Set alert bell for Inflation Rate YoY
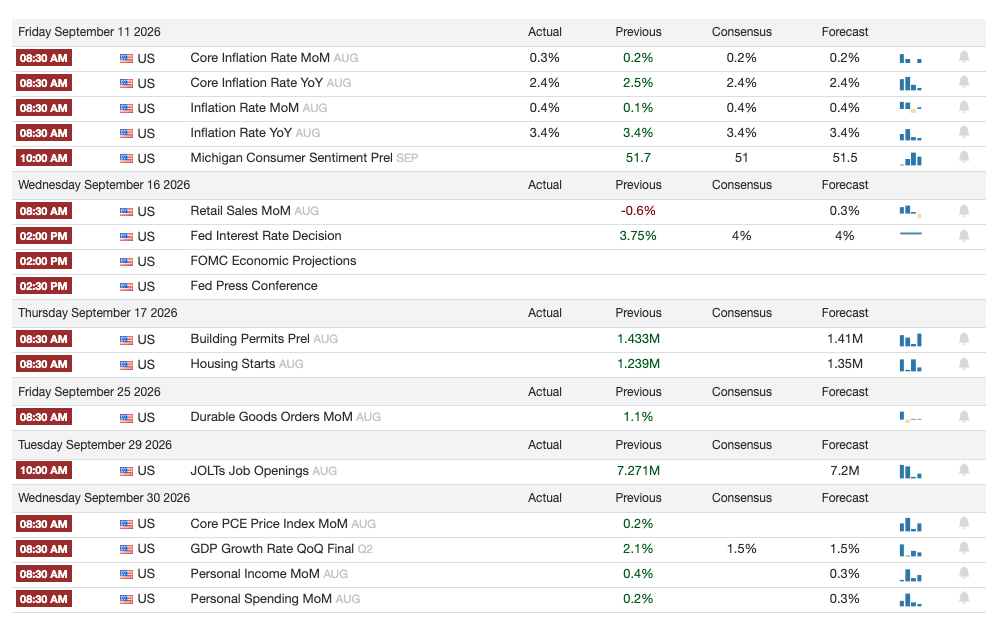Viewport: 1004px width, 622px height. (x=964, y=133)
